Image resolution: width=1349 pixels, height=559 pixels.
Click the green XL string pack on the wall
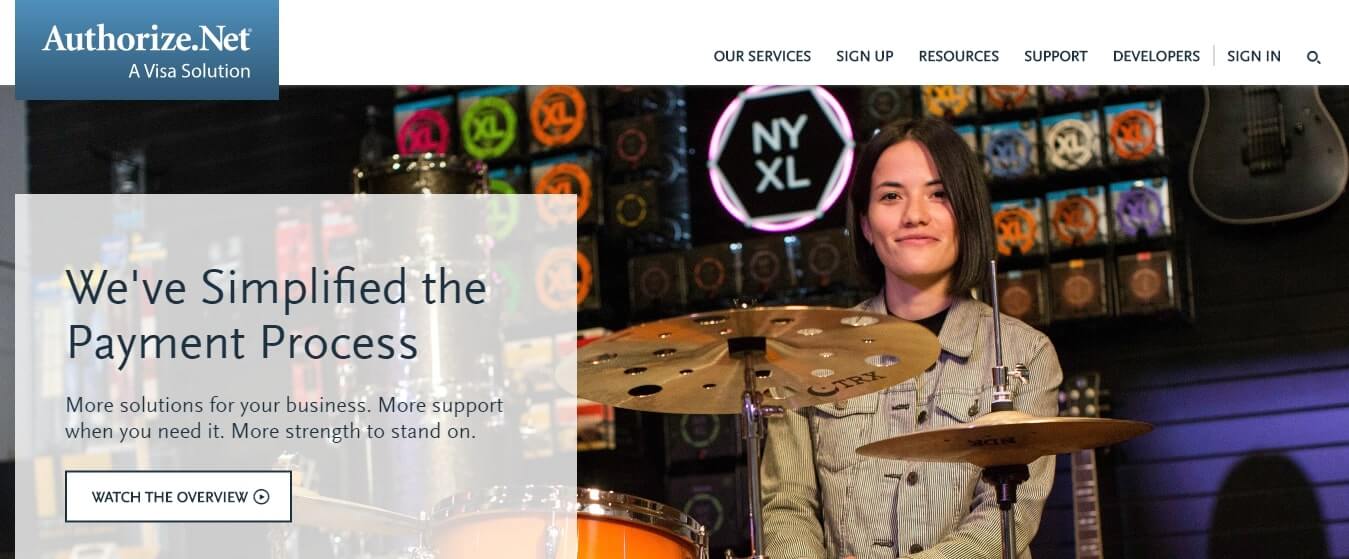click(490, 128)
